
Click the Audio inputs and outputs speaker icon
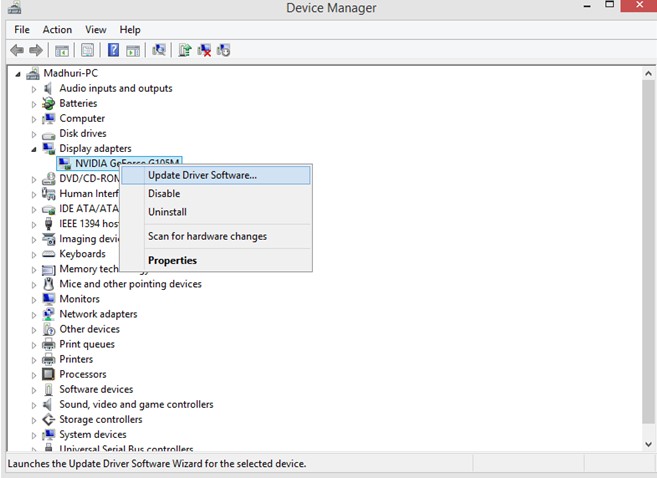pyautogui.click(x=48, y=88)
